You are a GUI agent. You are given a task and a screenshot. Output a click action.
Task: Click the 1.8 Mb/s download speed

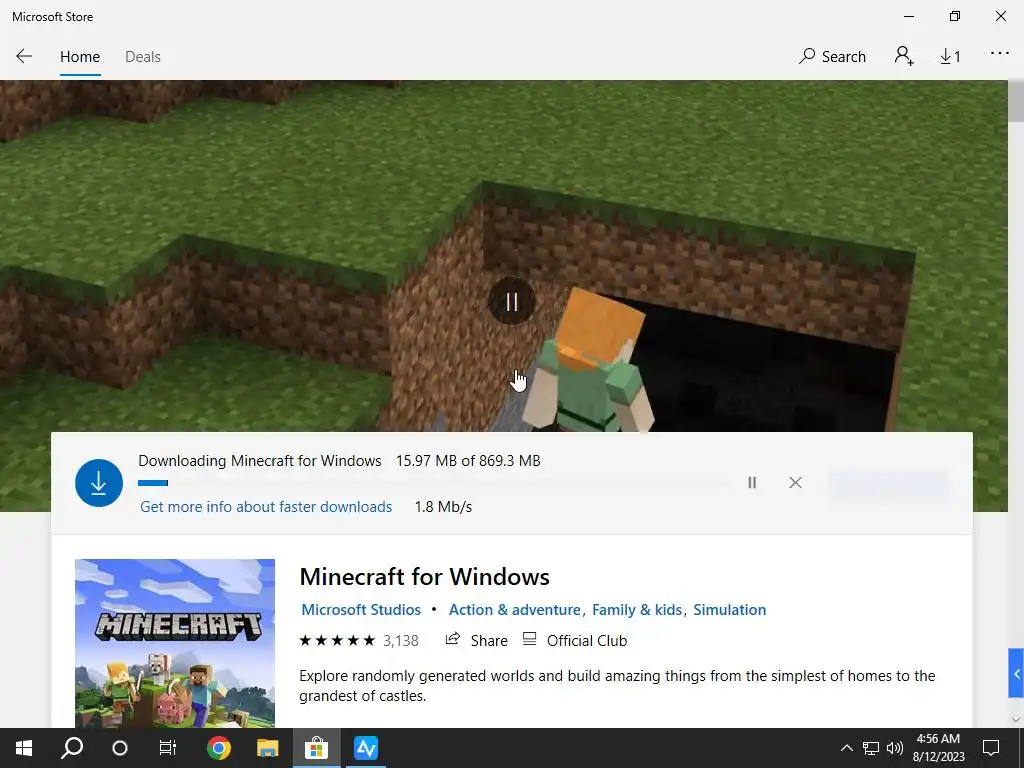click(x=443, y=507)
